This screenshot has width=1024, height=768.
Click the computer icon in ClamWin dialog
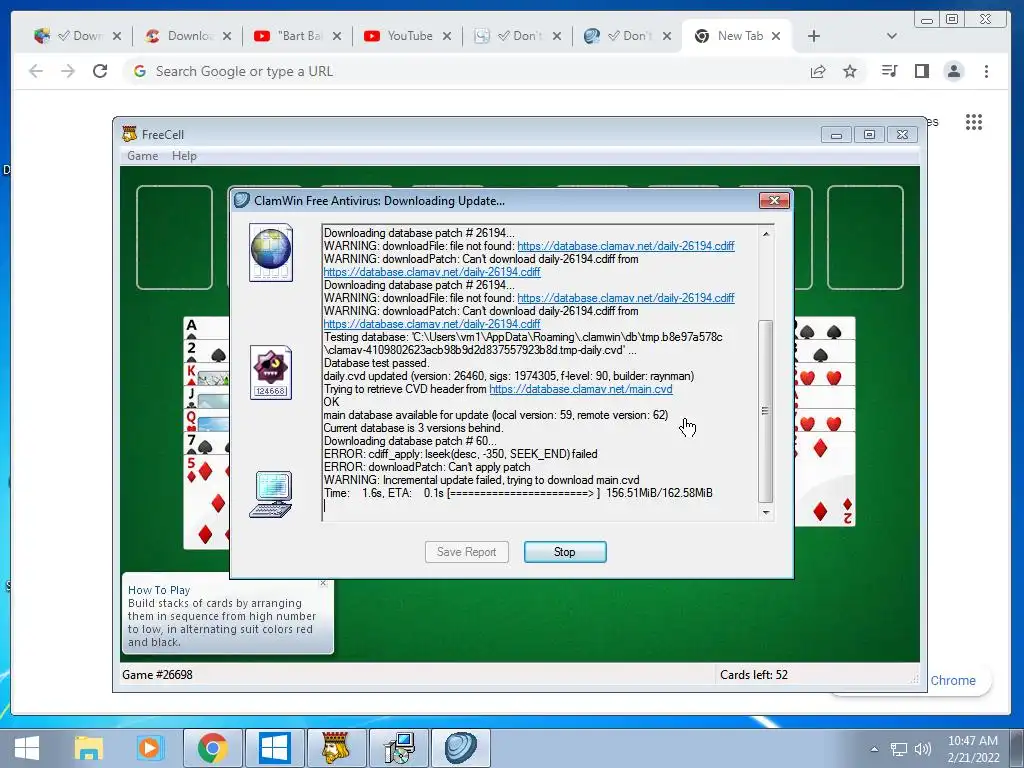(270, 494)
